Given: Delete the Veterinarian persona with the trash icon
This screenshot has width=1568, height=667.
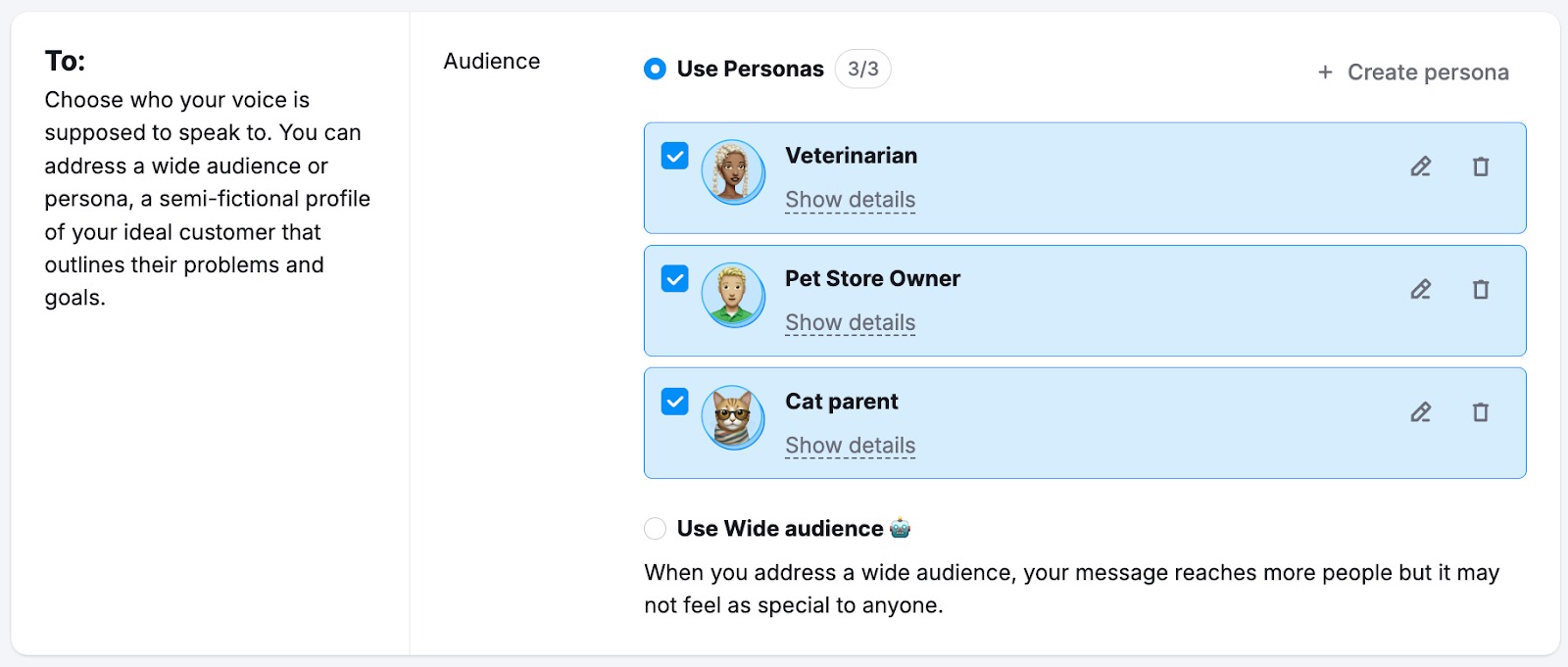Looking at the screenshot, I should (1480, 167).
